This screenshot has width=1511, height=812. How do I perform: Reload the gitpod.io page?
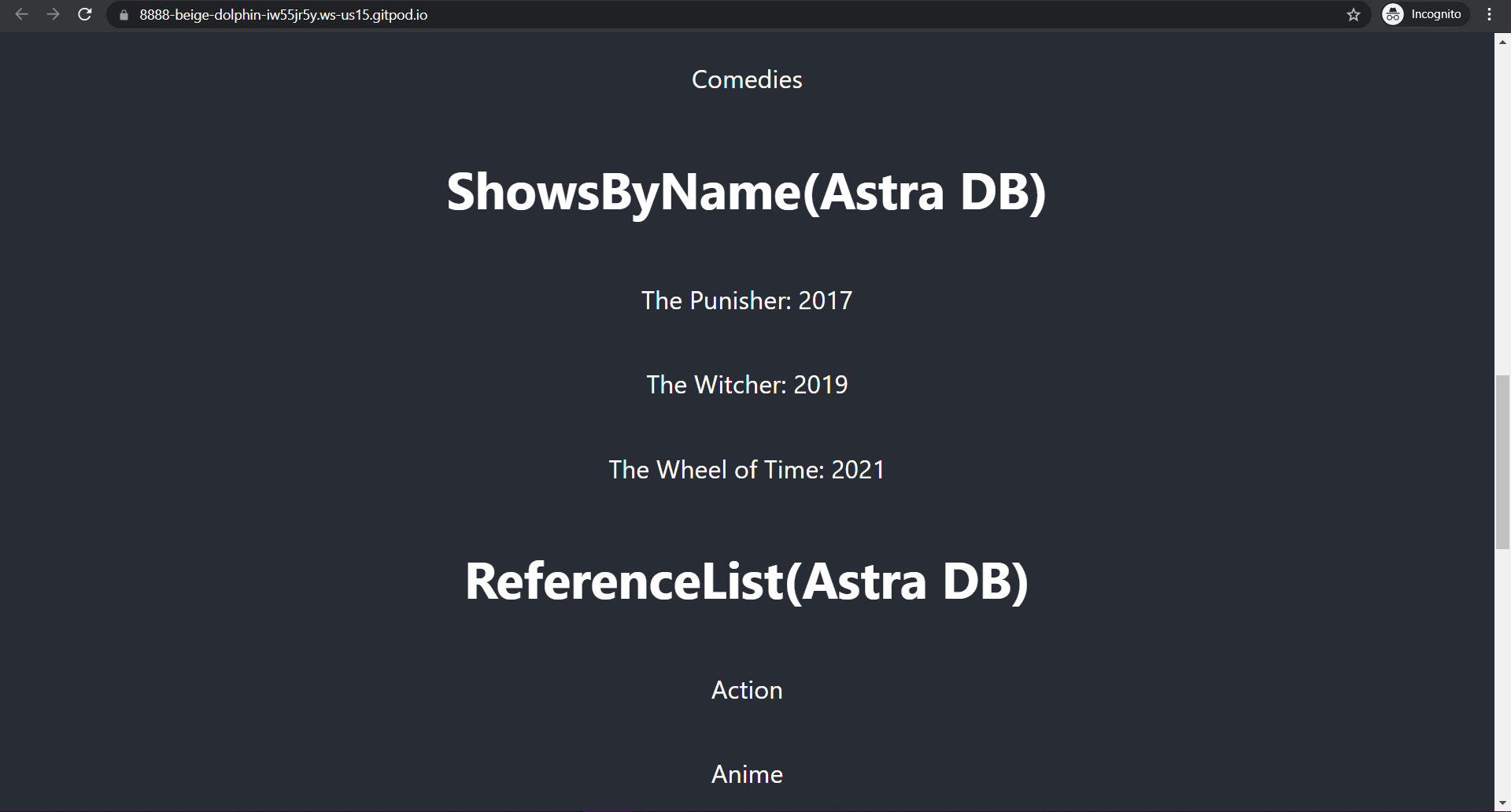[x=84, y=14]
